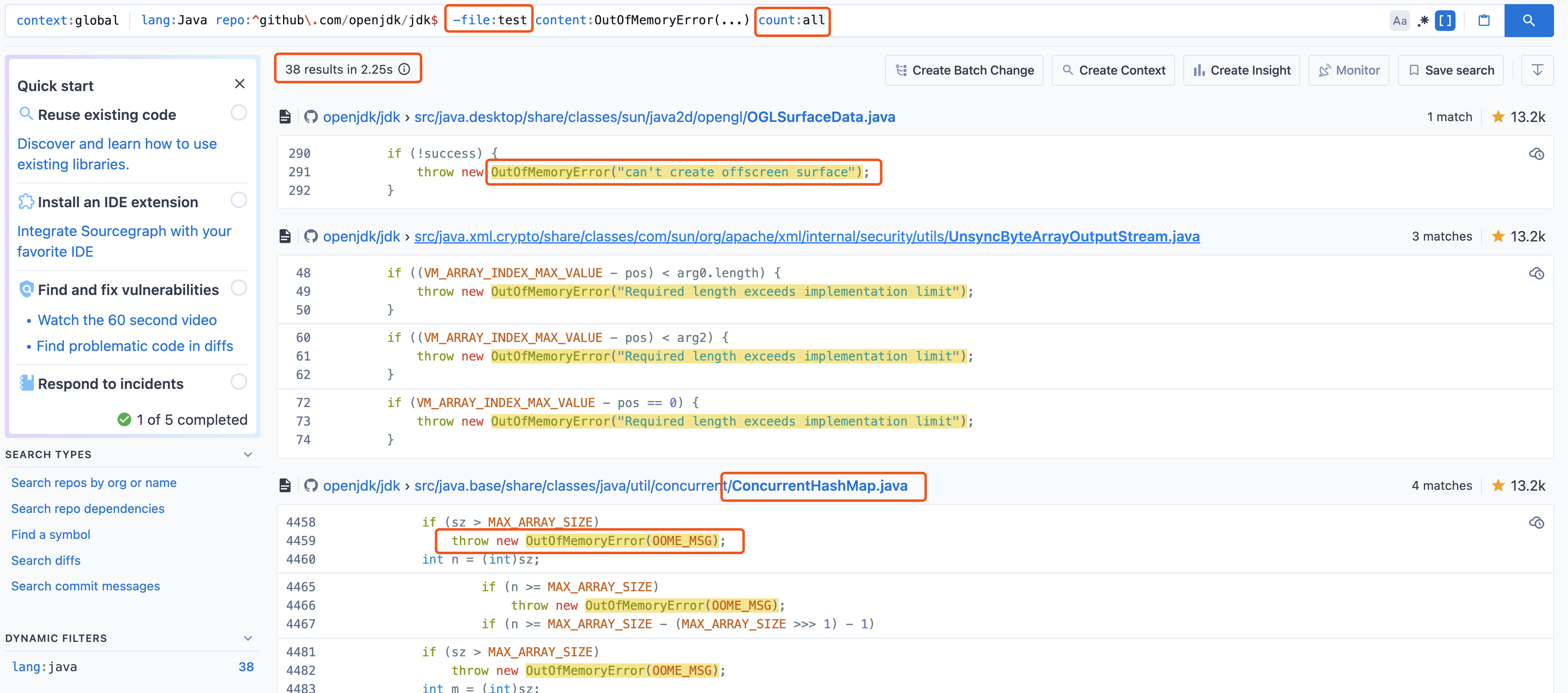Open line 291 OutOfMemoryError match

coord(677,172)
